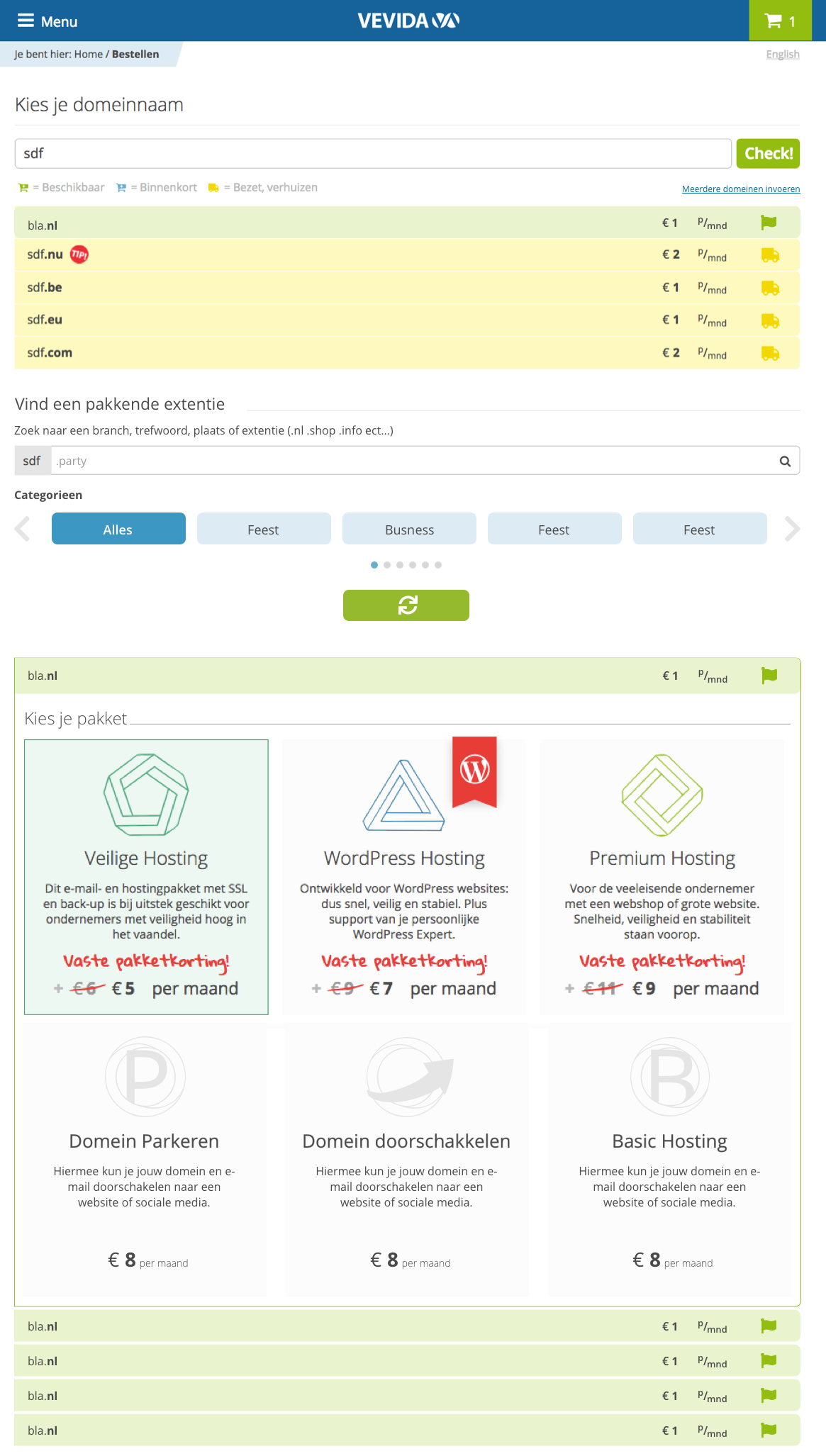Click the truck icon for sdf.com

pos(770,353)
